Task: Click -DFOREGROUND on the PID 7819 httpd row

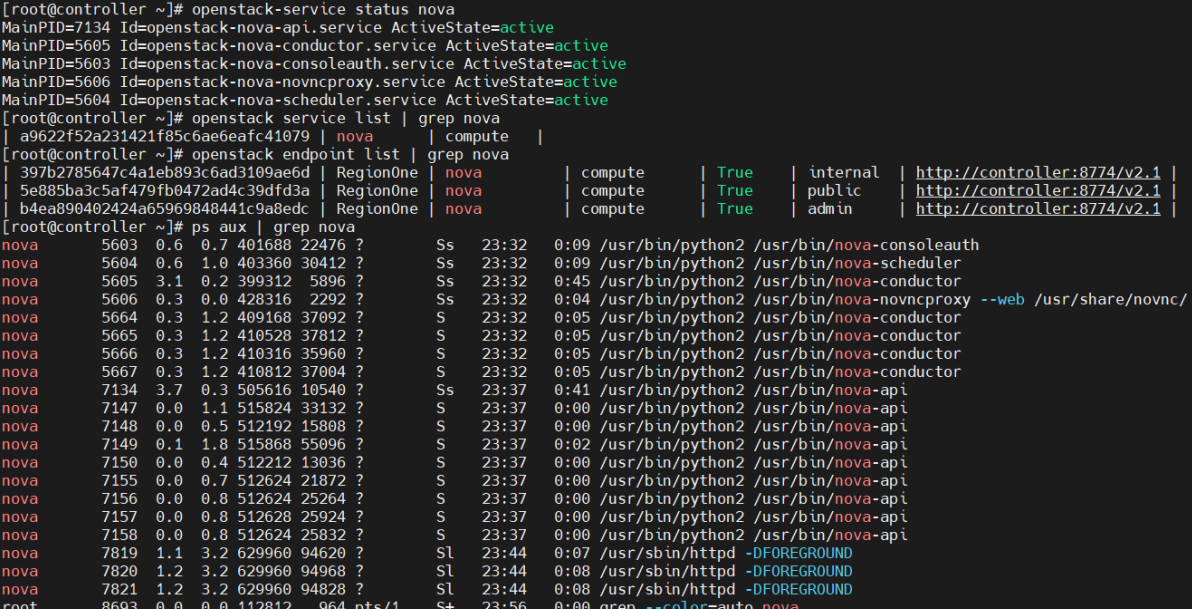Action: coord(797,553)
